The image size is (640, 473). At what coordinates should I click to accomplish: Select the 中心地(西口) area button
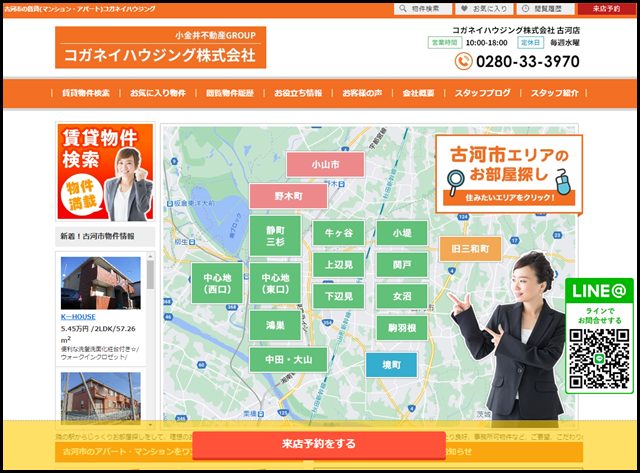click(217, 283)
